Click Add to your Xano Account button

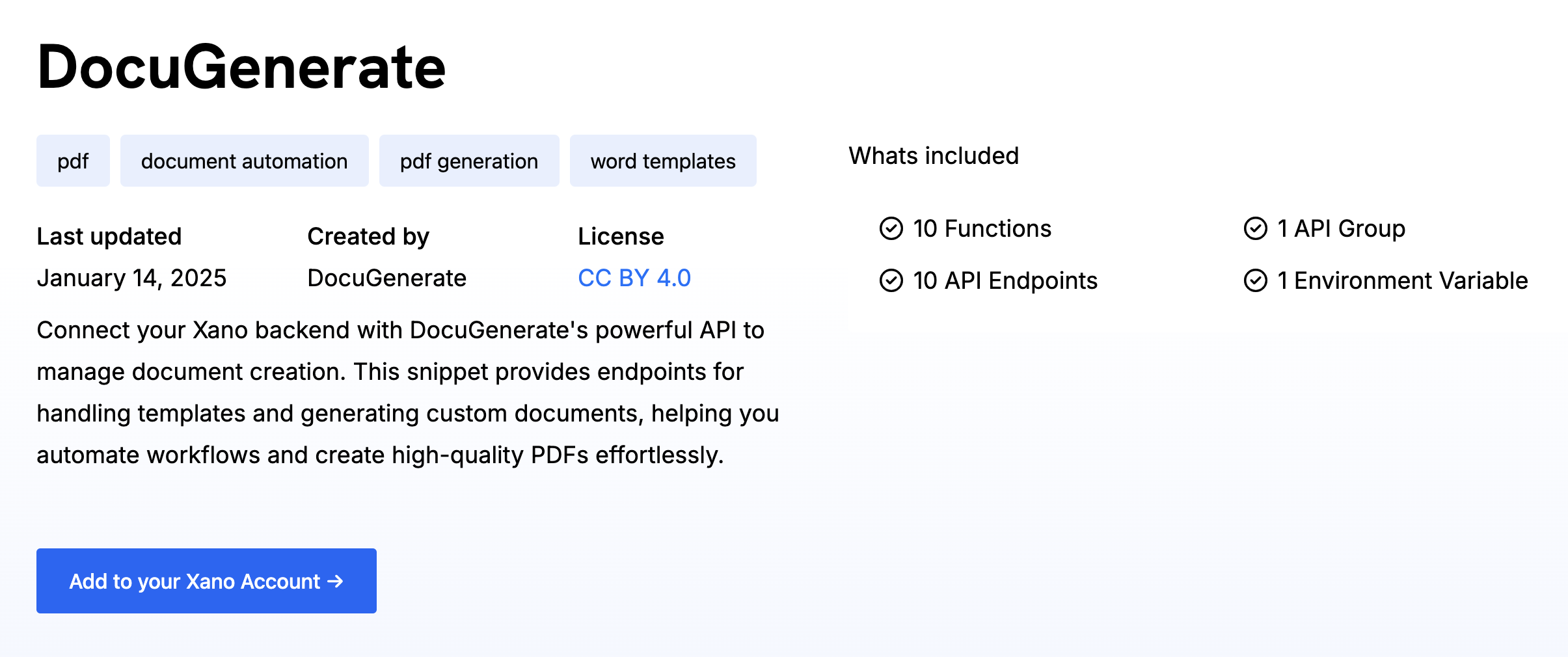pos(206,581)
